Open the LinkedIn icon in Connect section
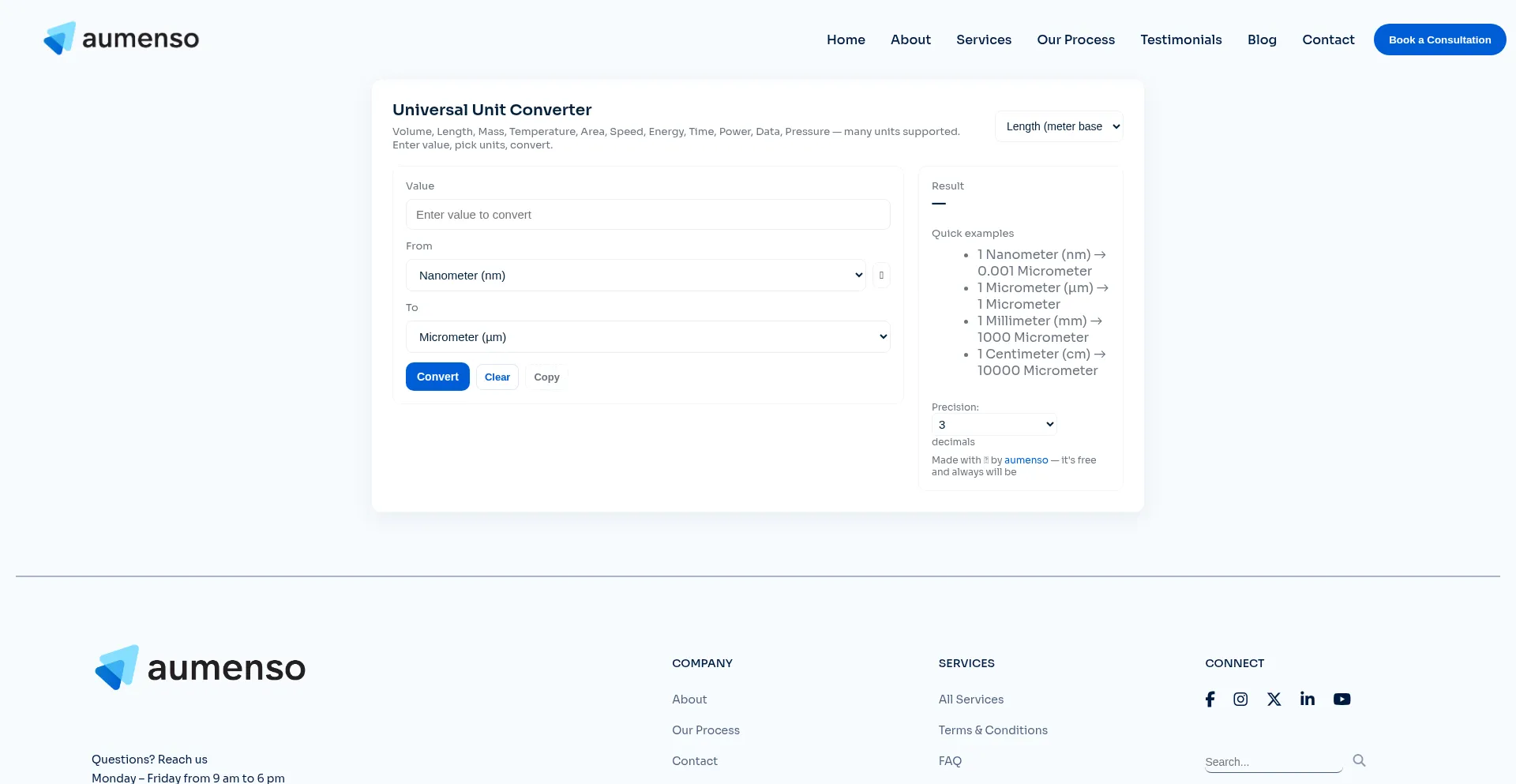The height and width of the screenshot is (784, 1516). coord(1307,699)
